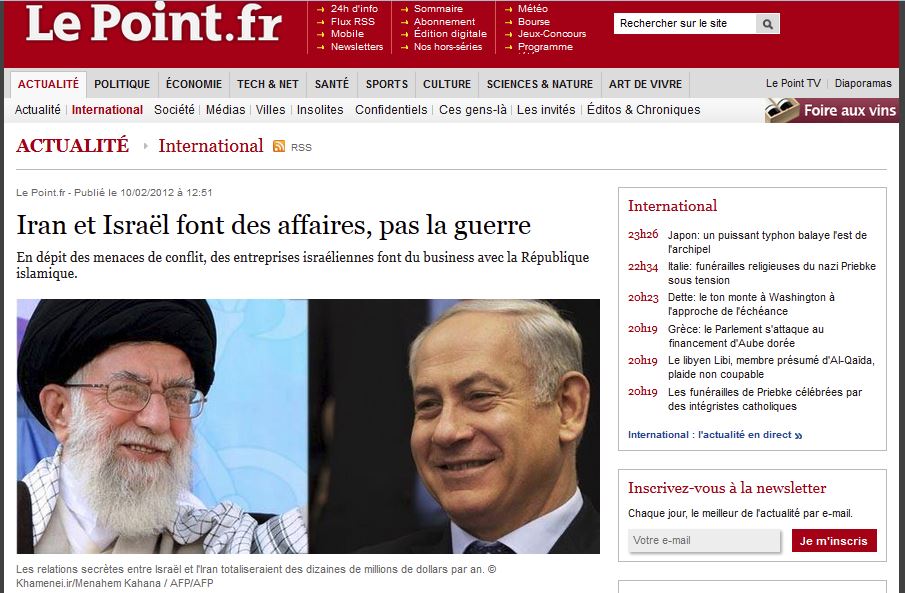Click the double-arrow after l'actualité en direct

pyautogui.click(x=798, y=435)
